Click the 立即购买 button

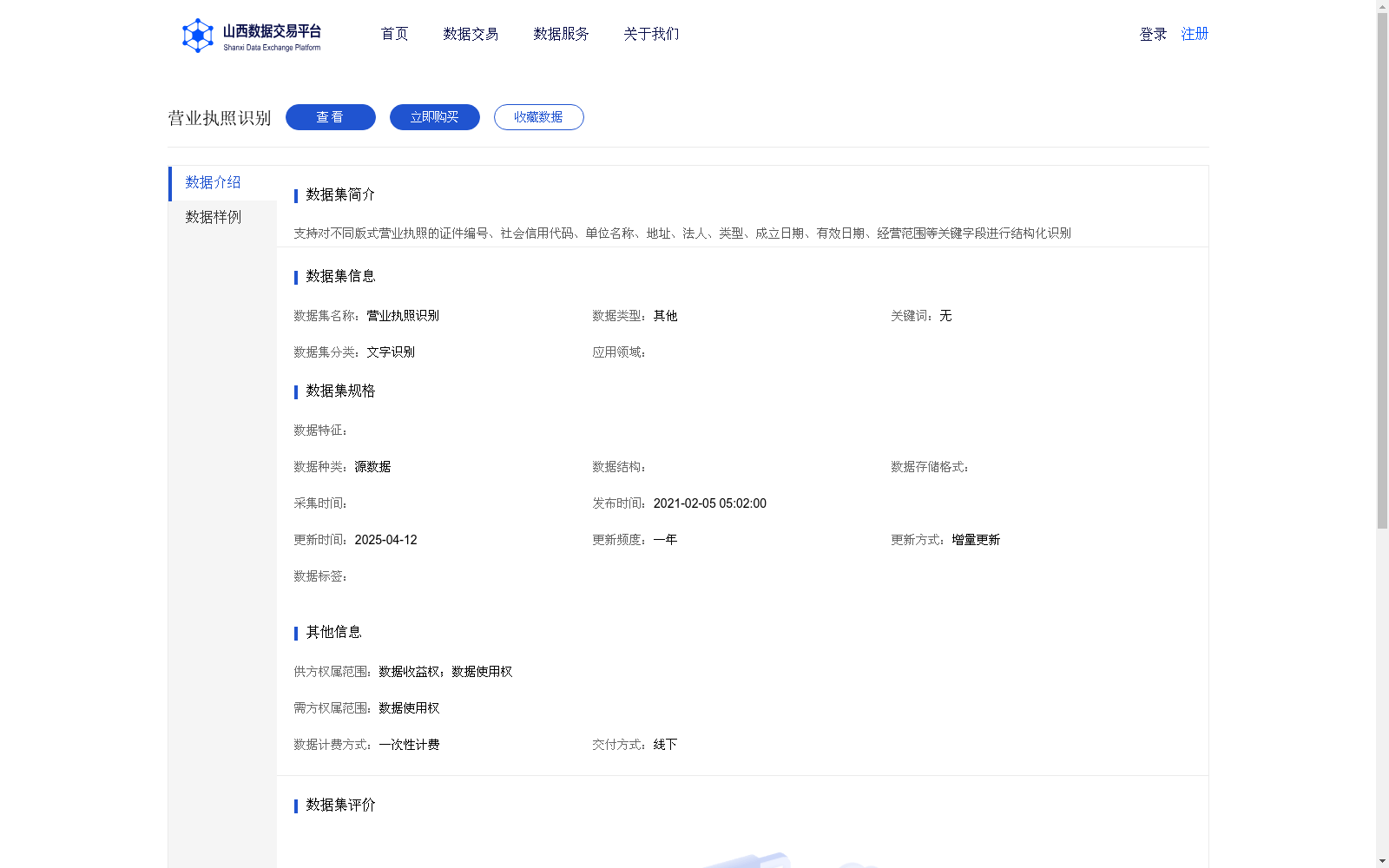[435, 117]
